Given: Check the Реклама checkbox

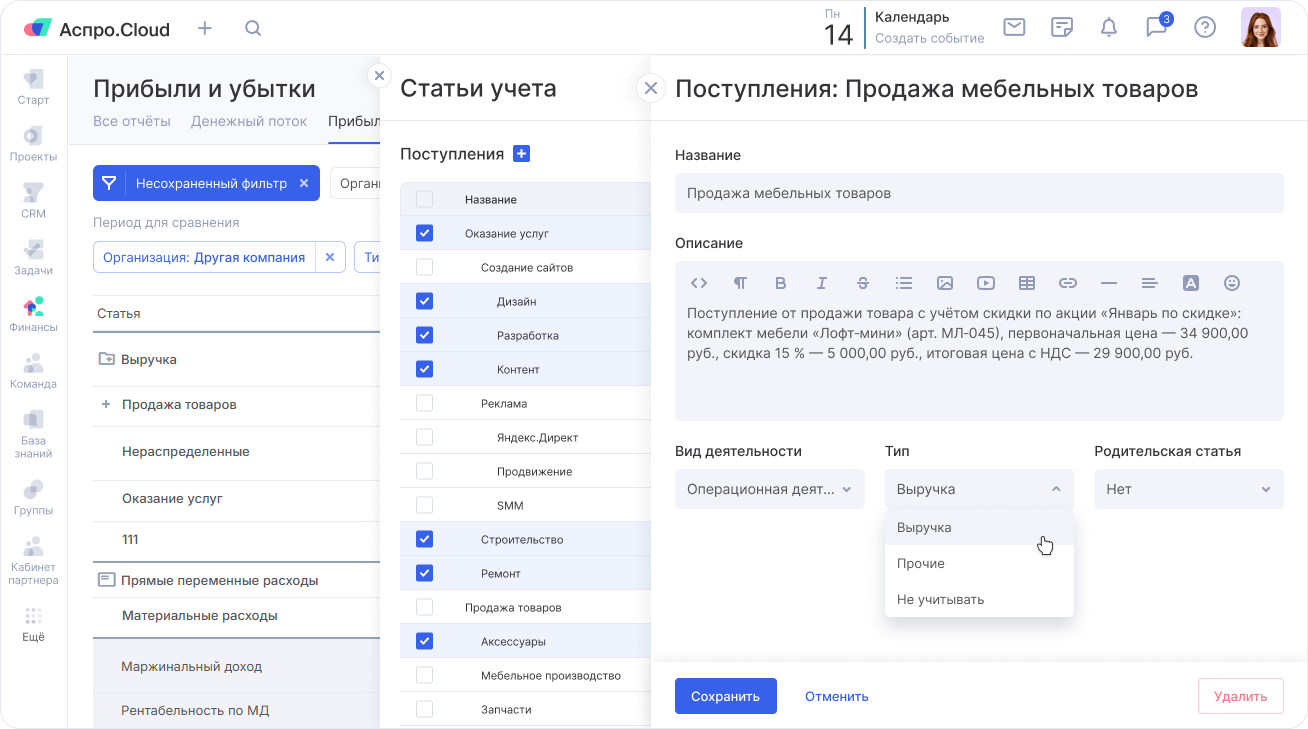Looking at the screenshot, I should point(424,403).
